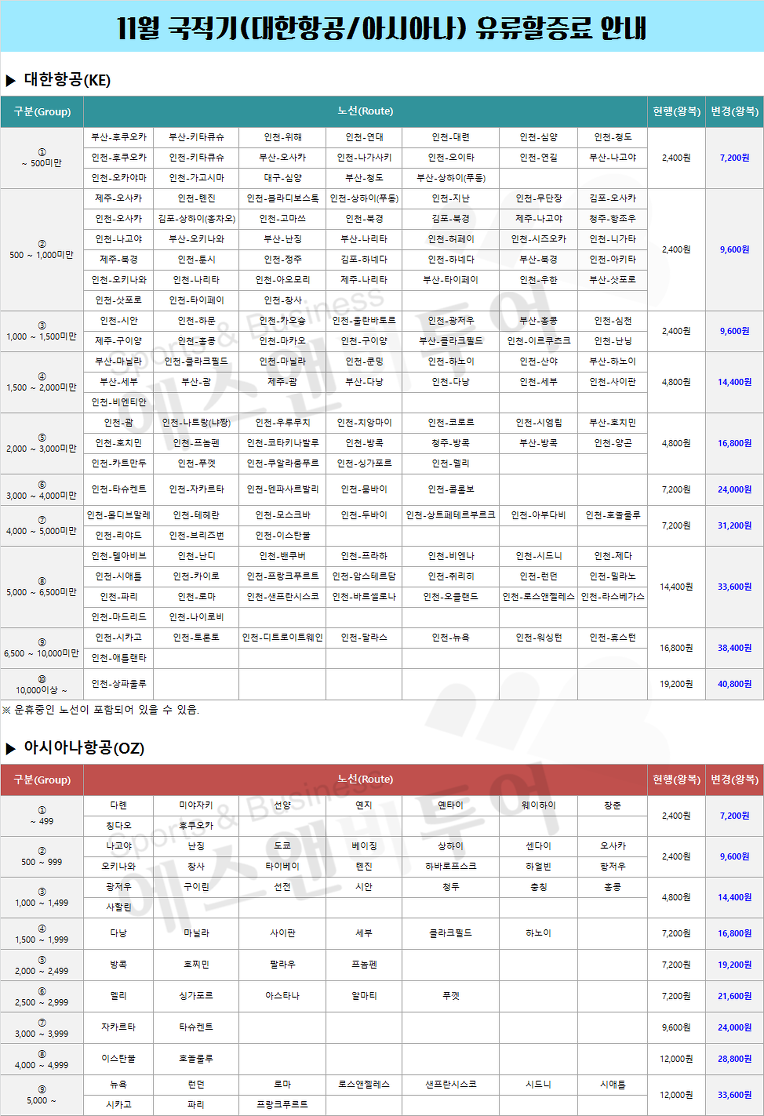Viewport: 764px width, 1116px height.
Task: Click the '인천-이르쿠츠크' route cell
Action: (538, 341)
